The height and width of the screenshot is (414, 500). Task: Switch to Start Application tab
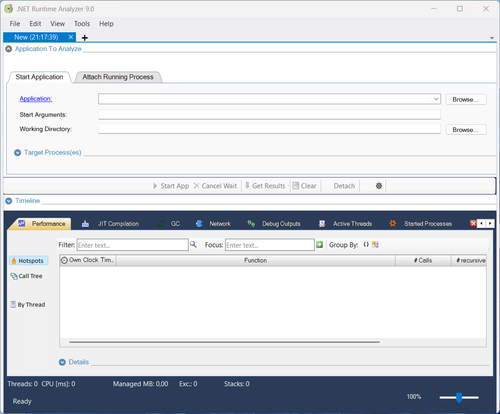tap(39, 77)
